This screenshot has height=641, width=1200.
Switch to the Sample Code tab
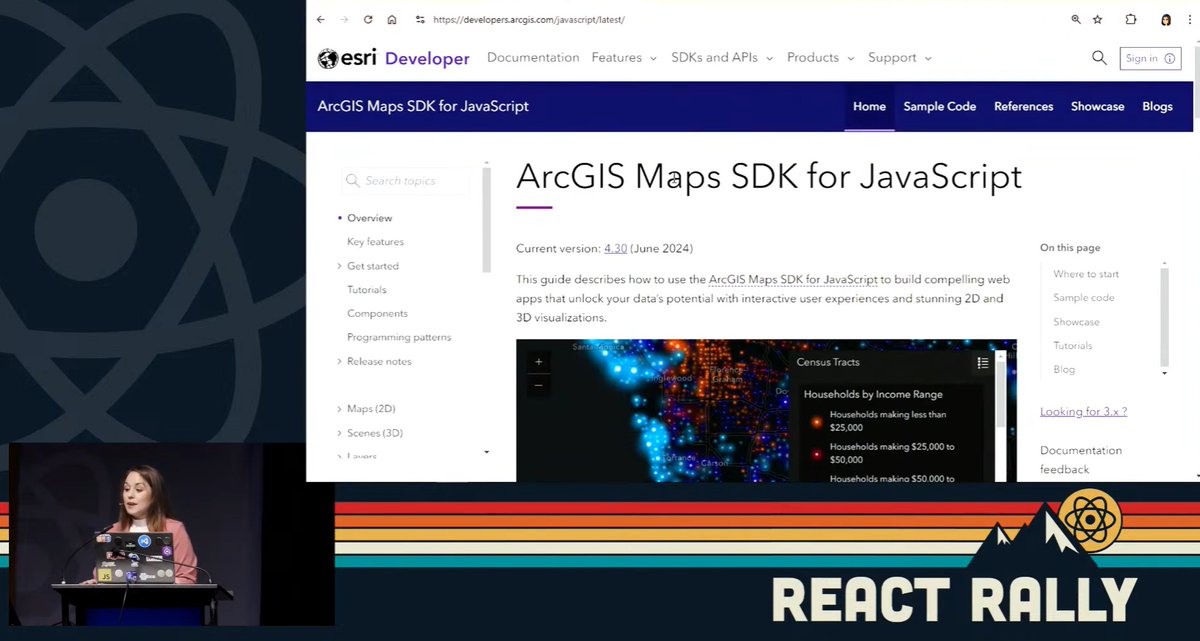coord(940,106)
